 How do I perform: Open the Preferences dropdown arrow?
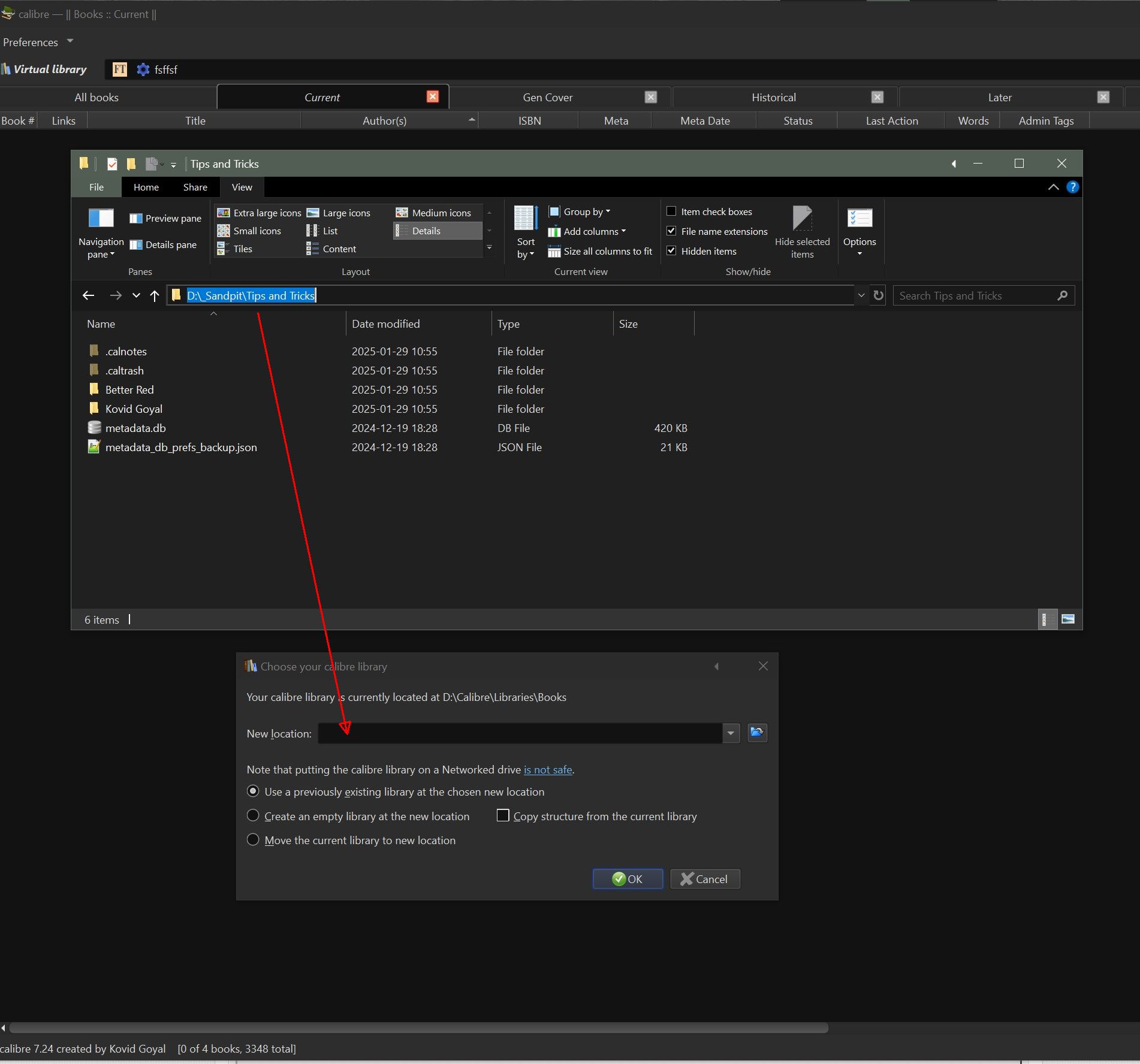pos(70,41)
